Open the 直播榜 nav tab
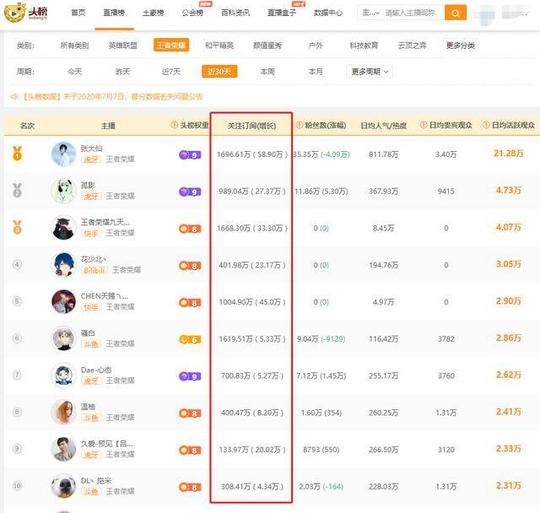 (x=114, y=13)
